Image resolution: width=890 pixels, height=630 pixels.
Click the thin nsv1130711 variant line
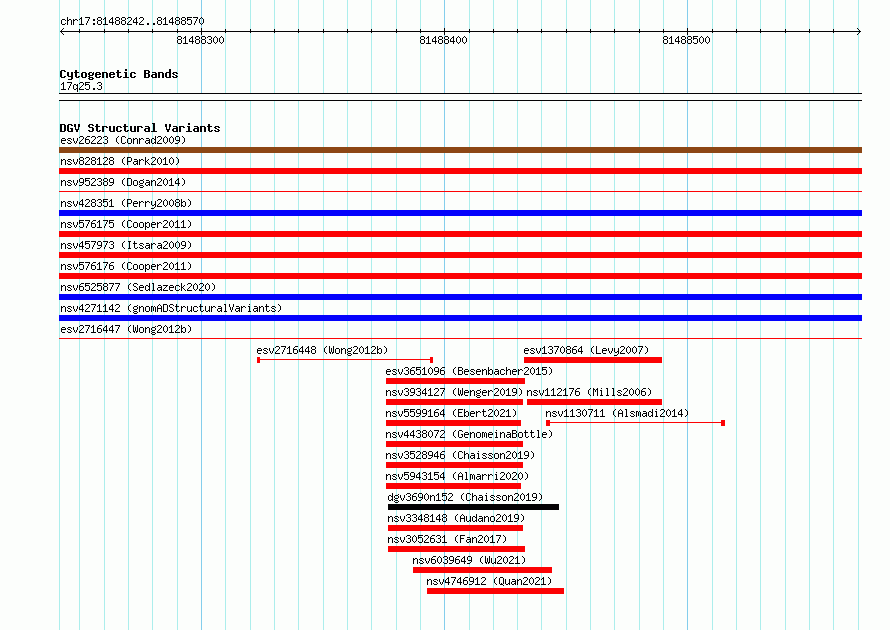[635, 423]
